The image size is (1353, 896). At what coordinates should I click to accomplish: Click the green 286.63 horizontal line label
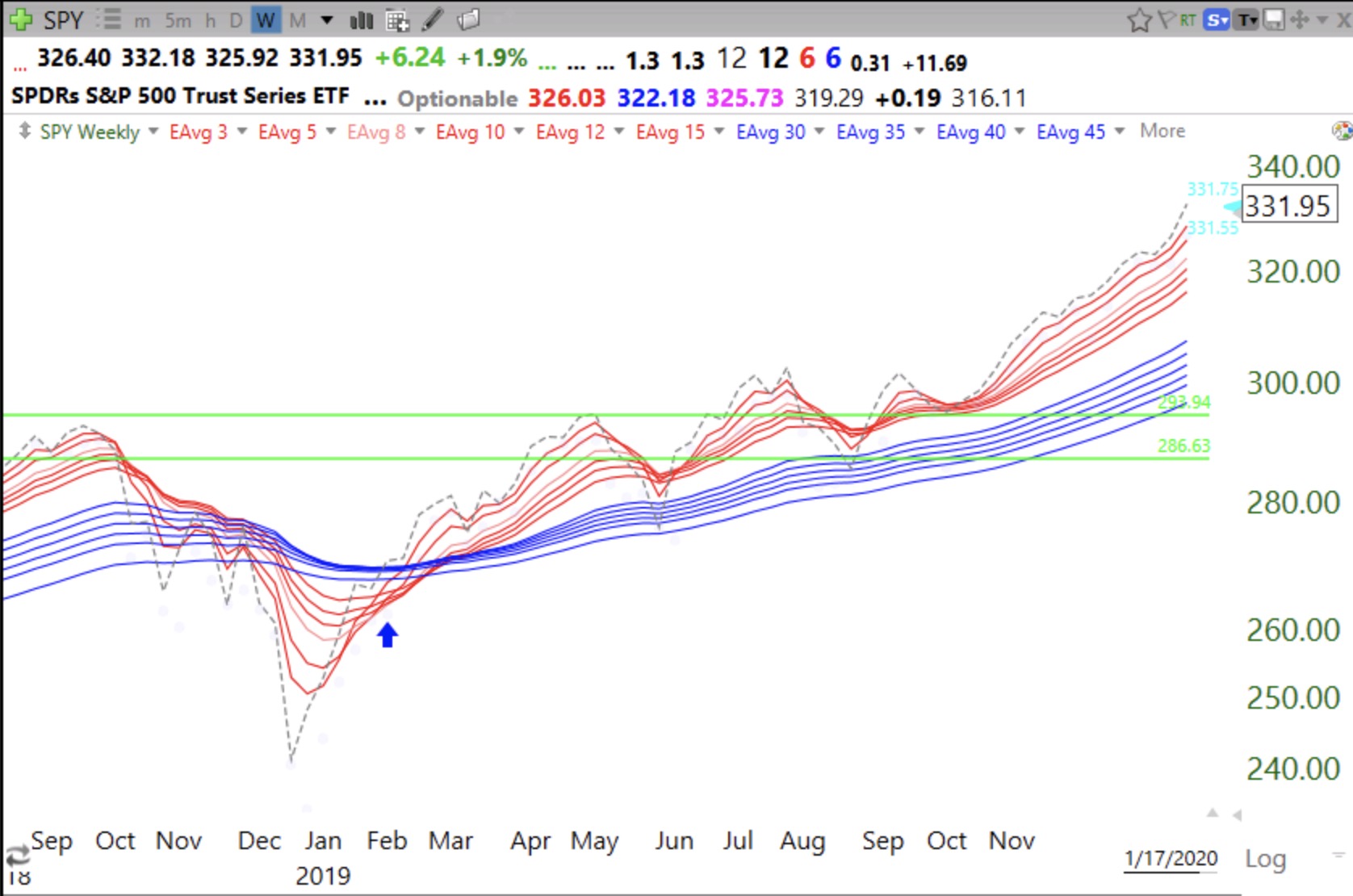(1183, 446)
